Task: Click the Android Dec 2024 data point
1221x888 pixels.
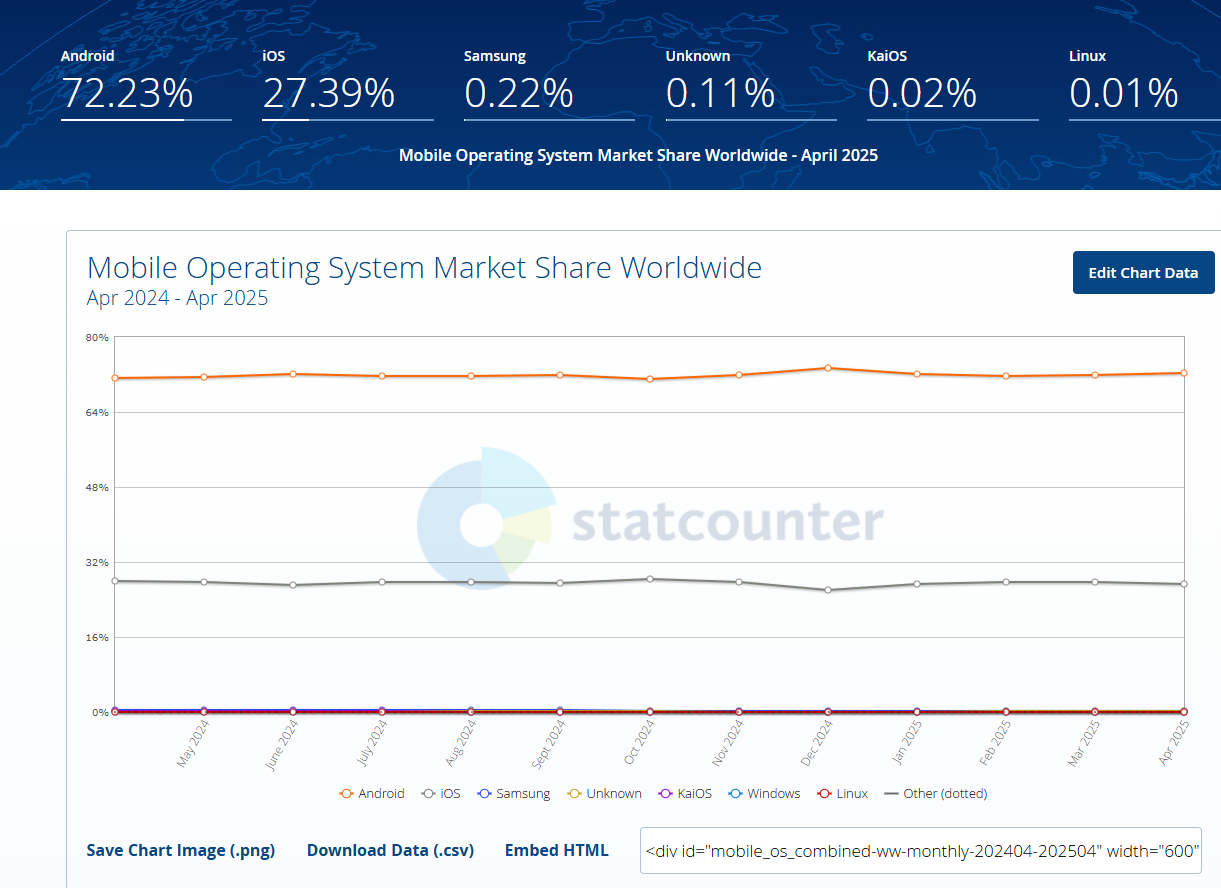Action: pyautogui.click(x=828, y=368)
